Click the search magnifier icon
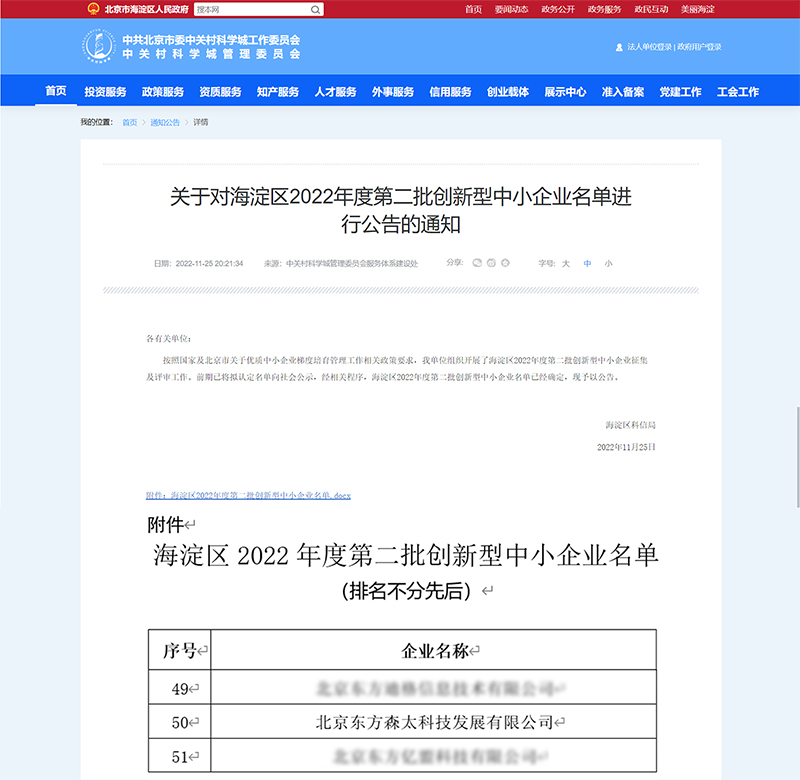This screenshot has width=800, height=780. point(314,8)
